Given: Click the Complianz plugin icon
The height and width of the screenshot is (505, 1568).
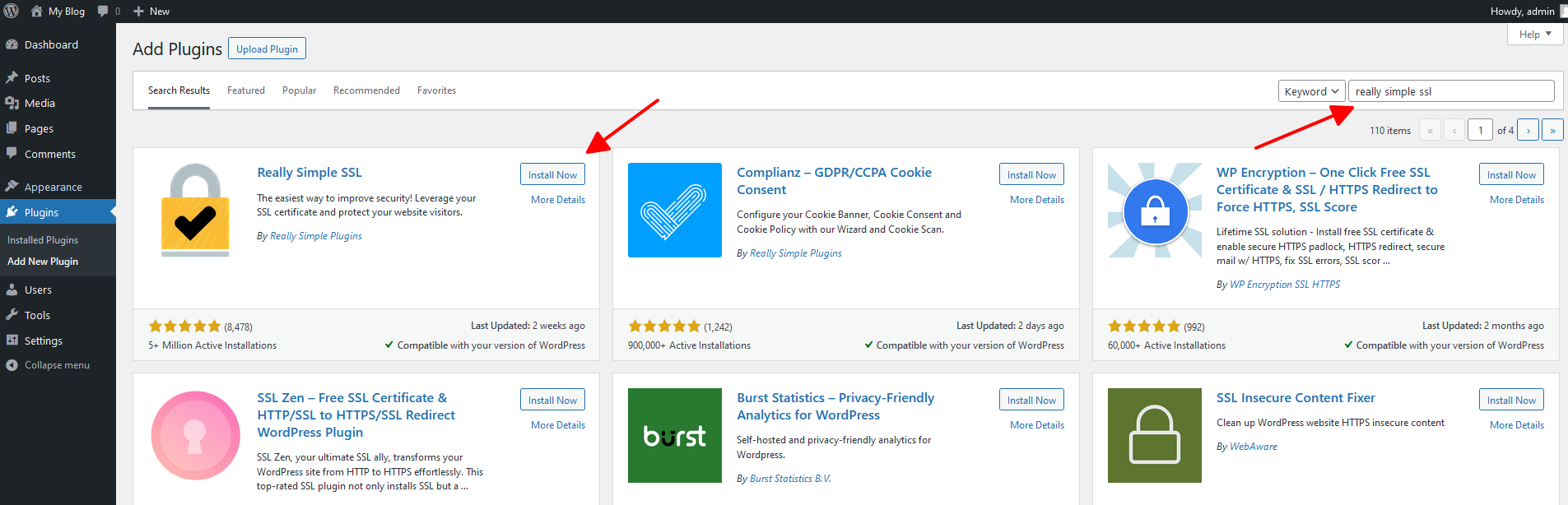Looking at the screenshot, I should pos(675,210).
